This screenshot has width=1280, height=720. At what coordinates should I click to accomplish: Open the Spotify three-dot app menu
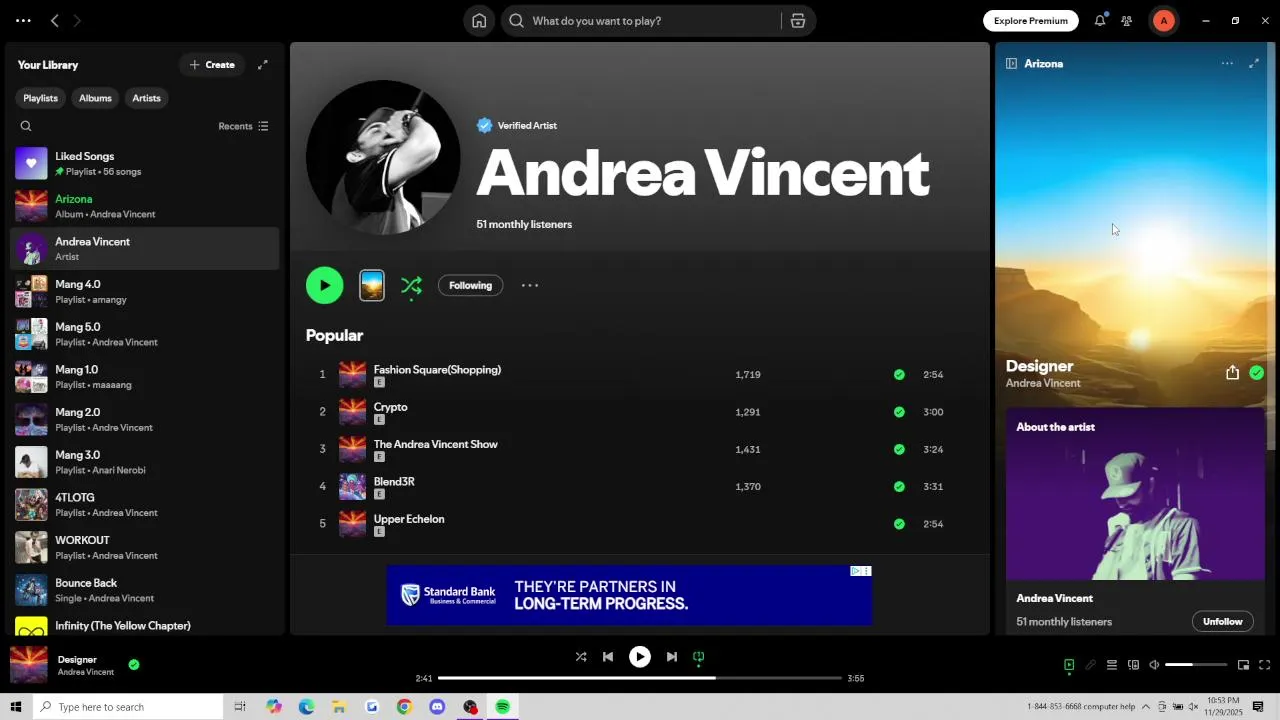click(23, 20)
